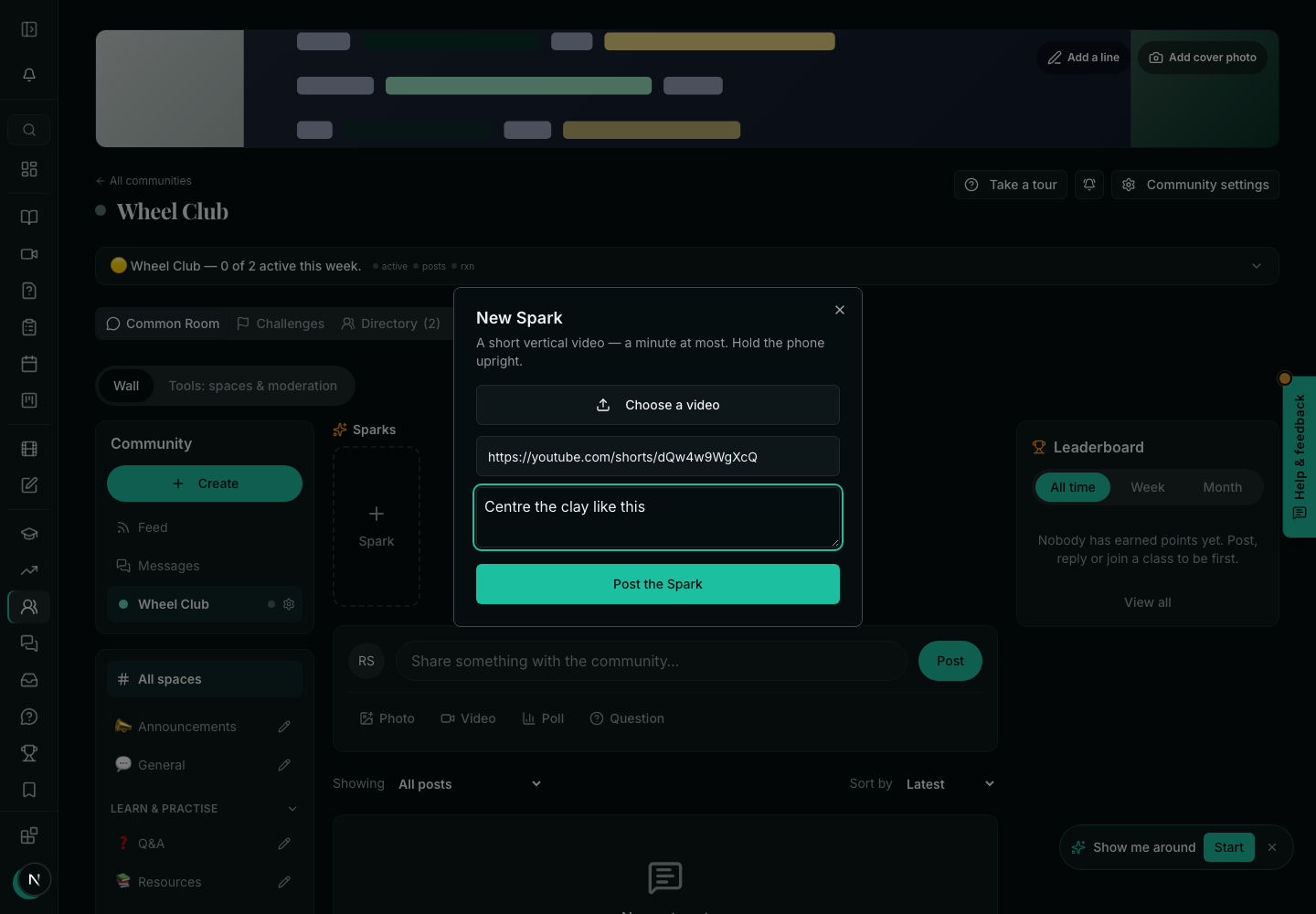Open the graduation cap icon in sidebar
Screen dimensions: 1316x914
click(29, 534)
